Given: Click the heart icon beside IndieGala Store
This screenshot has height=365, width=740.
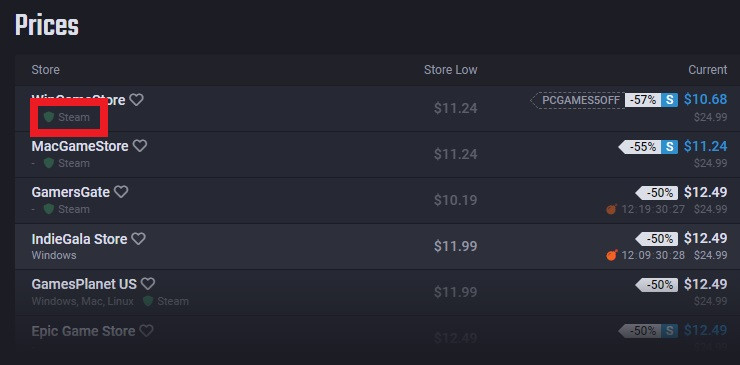Looking at the screenshot, I should (138, 238).
